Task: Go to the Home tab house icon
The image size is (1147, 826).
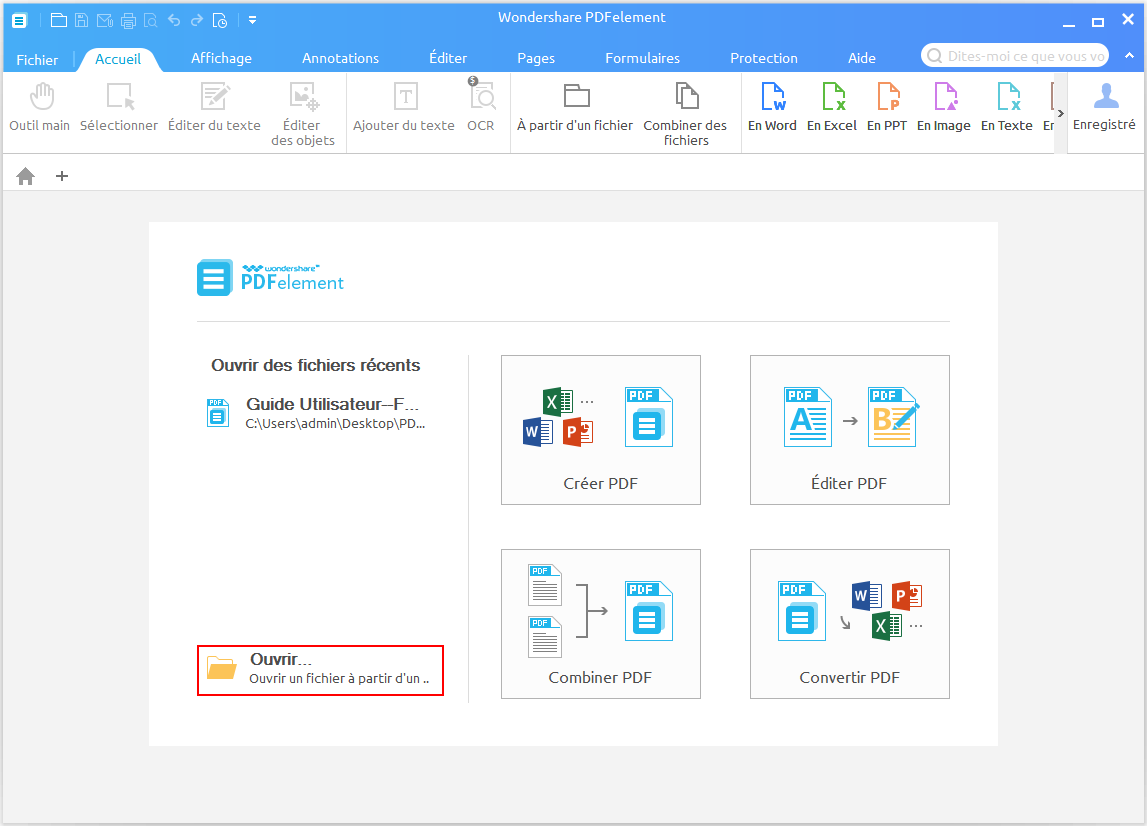Action: pos(26,176)
